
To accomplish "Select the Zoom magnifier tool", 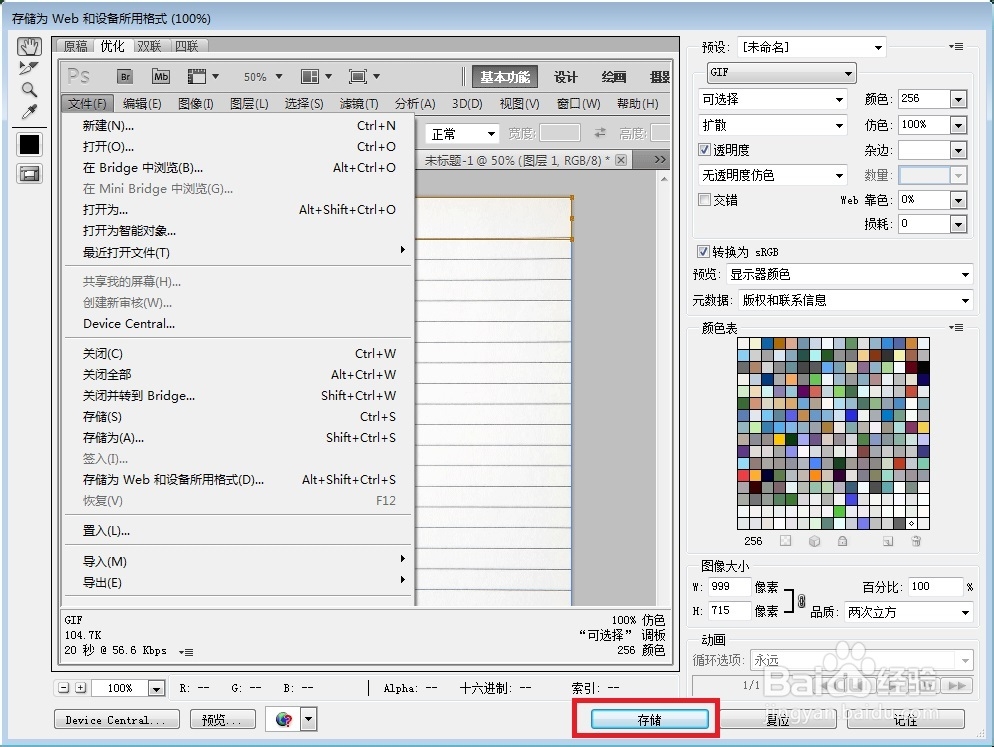I will (29, 89).
